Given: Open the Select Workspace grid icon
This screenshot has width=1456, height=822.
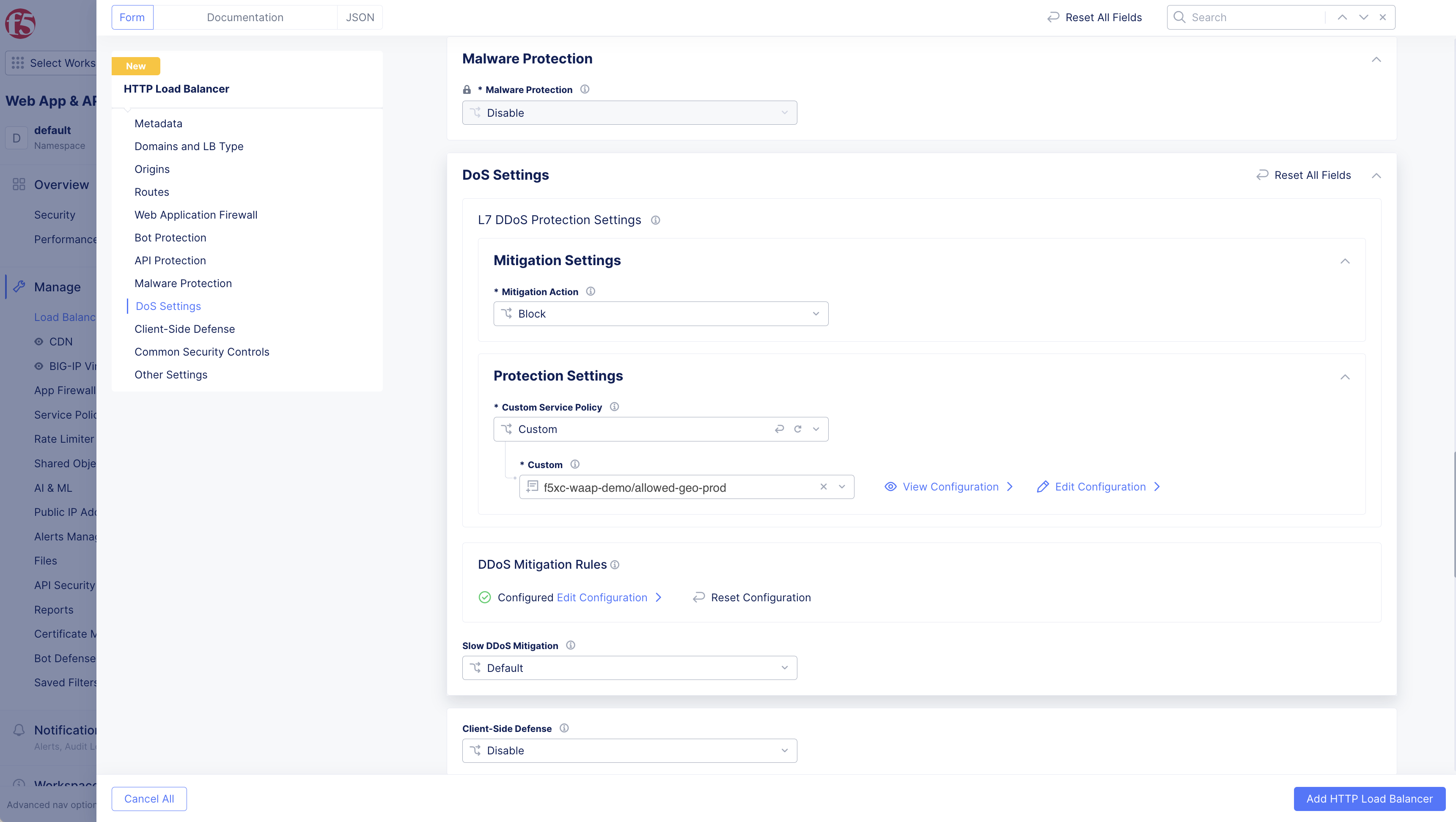Looking at the screenshot, I should (x=17, y=63).
